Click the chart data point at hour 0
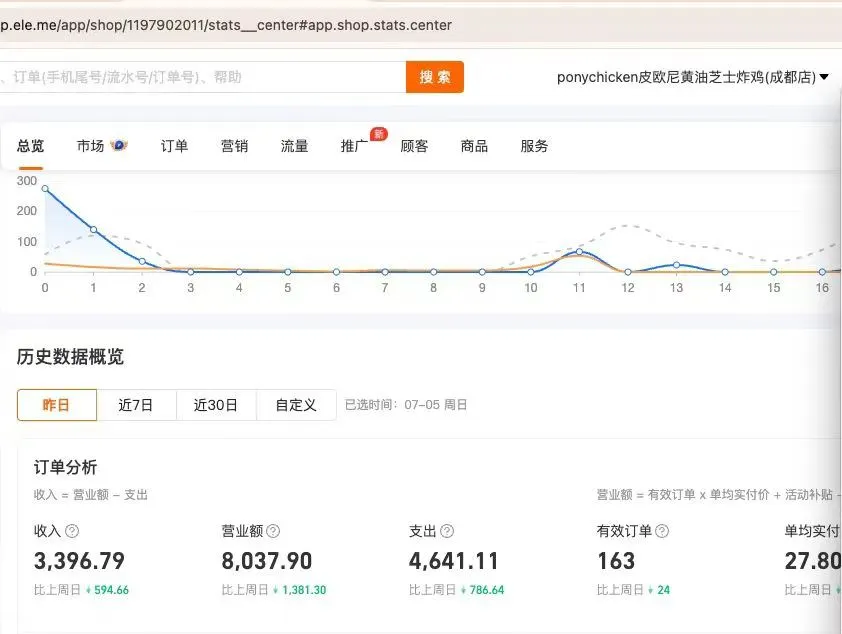This screenshot has width=842, height=634. tap(45, 188)
